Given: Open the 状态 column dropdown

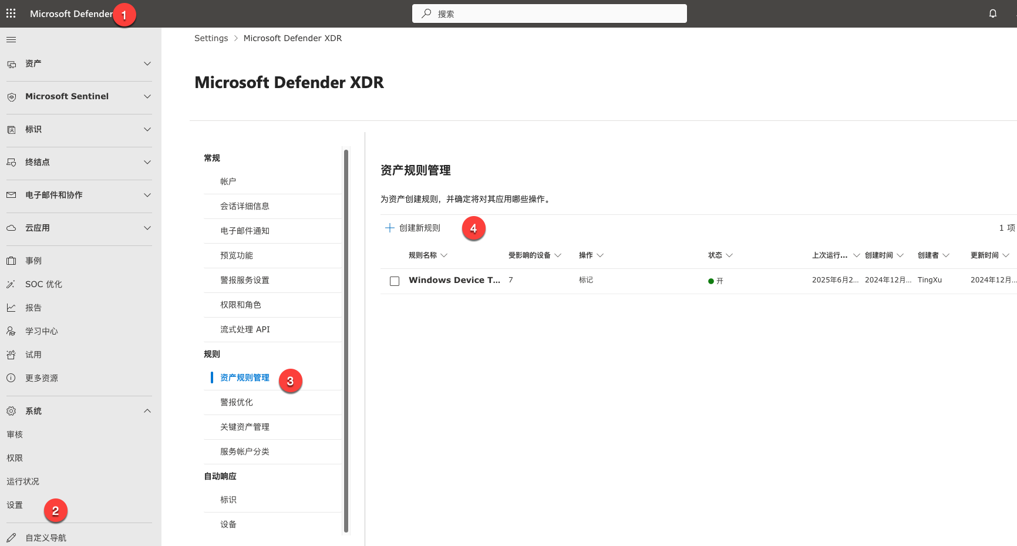Looking at the screenshot, I should [729, 255].
